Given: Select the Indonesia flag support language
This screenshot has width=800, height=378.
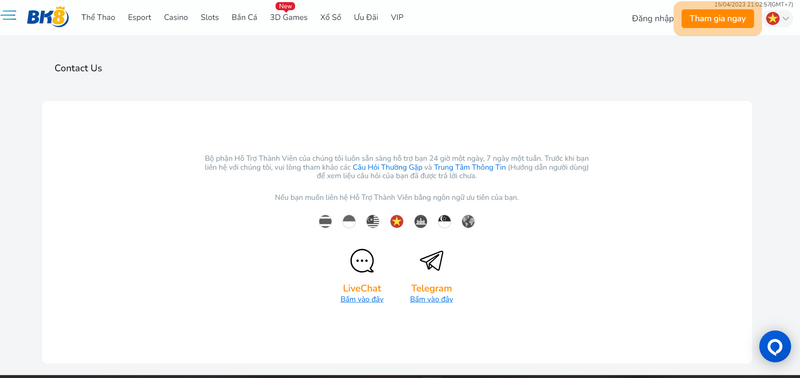Looking at the screenshot, I should (x=349, y=221).
